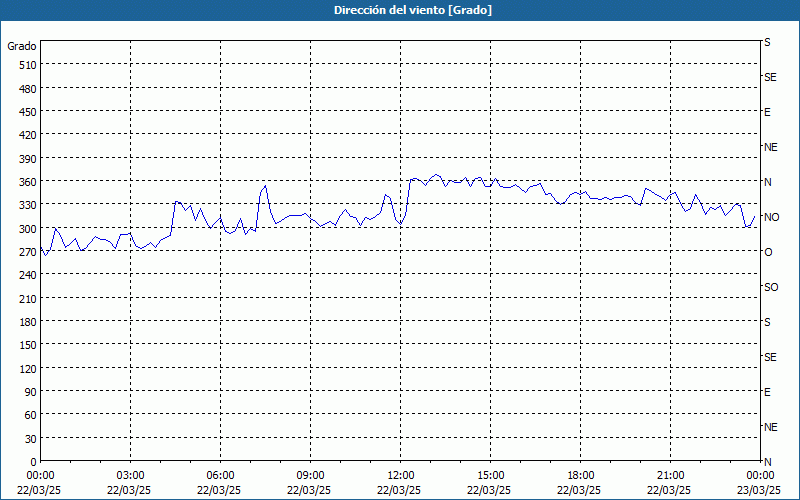Viewport: 800px width, 500px height.
Task: Select the 270 degree axis label
Action: (x=26, y=252)
